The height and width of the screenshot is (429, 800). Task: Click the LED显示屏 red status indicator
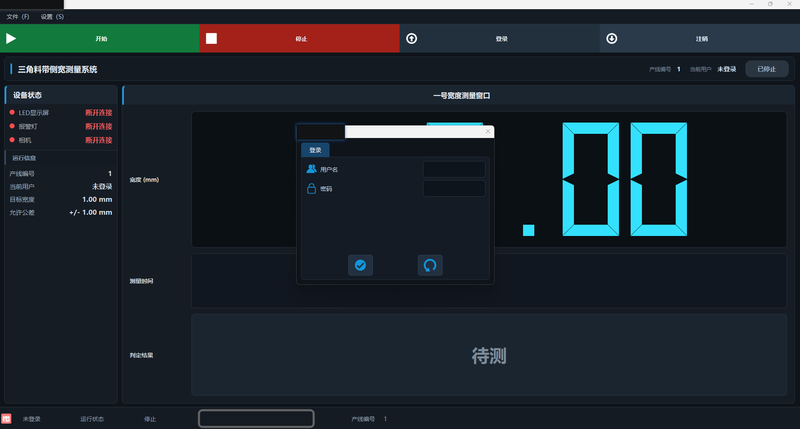coord(12,112)
